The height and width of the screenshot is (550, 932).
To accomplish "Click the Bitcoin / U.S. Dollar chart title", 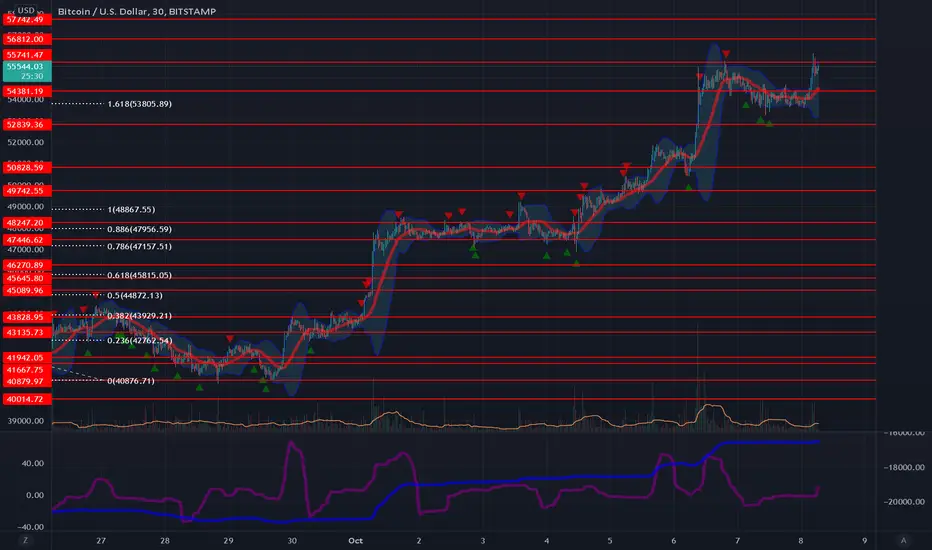I will 137,11.
